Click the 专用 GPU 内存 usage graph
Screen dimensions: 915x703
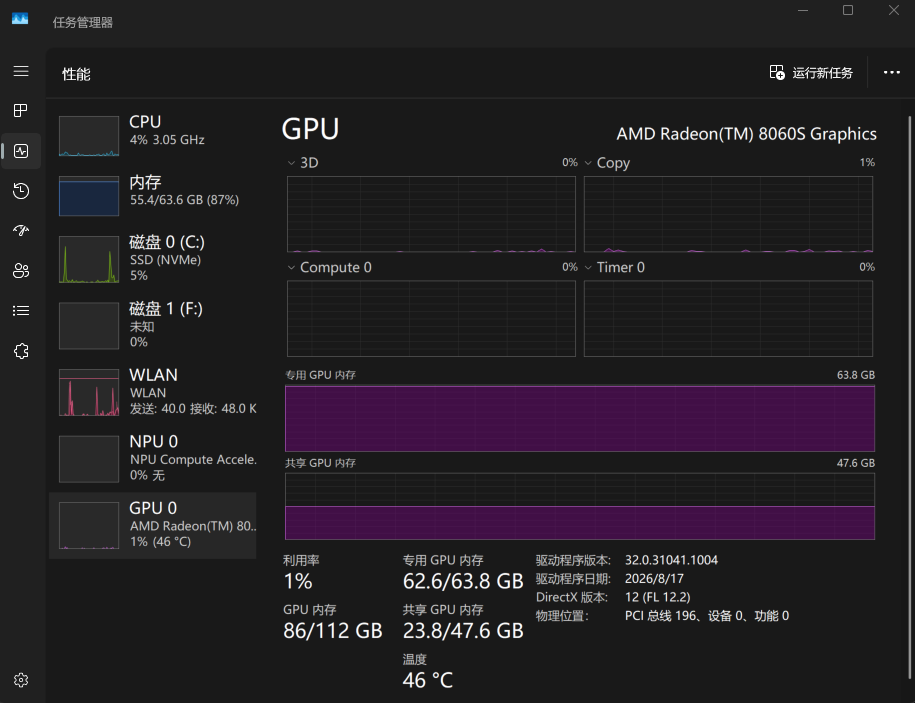(579, 418)
